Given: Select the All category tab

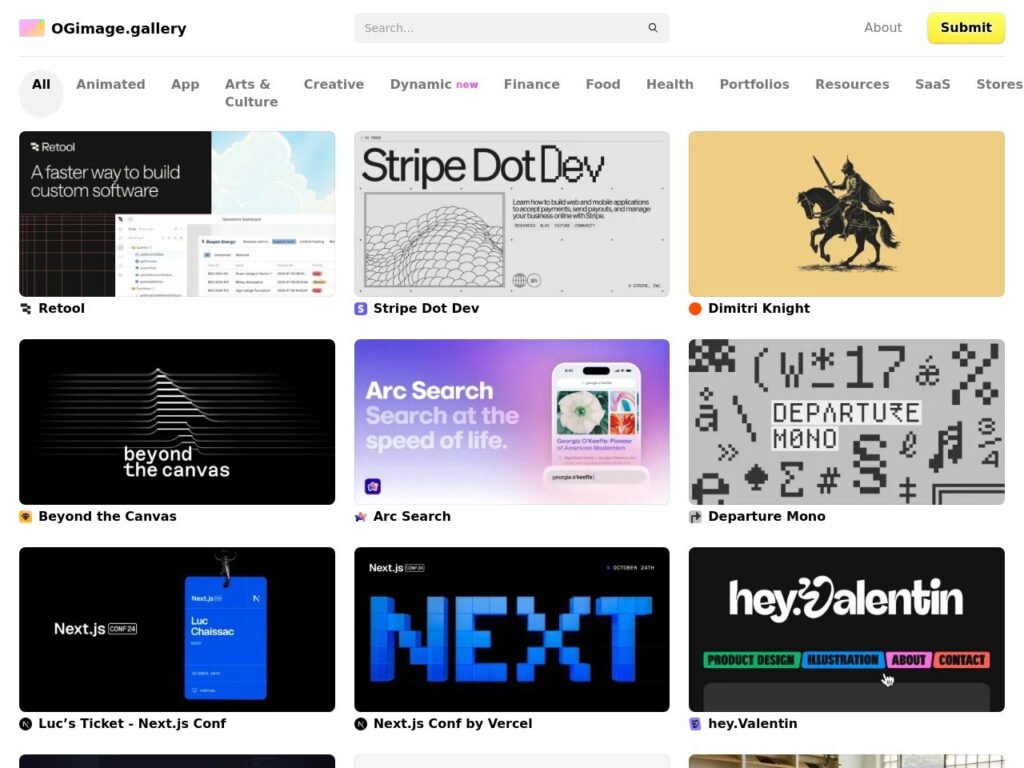Looking at the screenshot, I should pyautogui.click(x=41, y=93).
